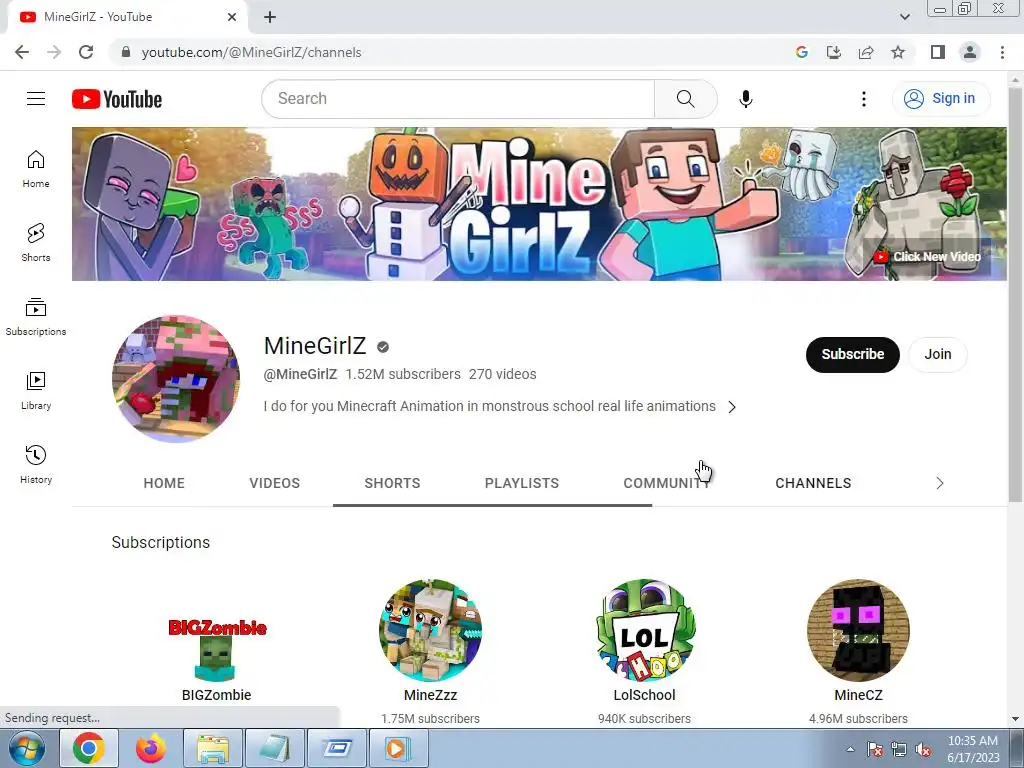The image size is (1024, 768).
Task: Expand channel description arrow
Action: 732,407
